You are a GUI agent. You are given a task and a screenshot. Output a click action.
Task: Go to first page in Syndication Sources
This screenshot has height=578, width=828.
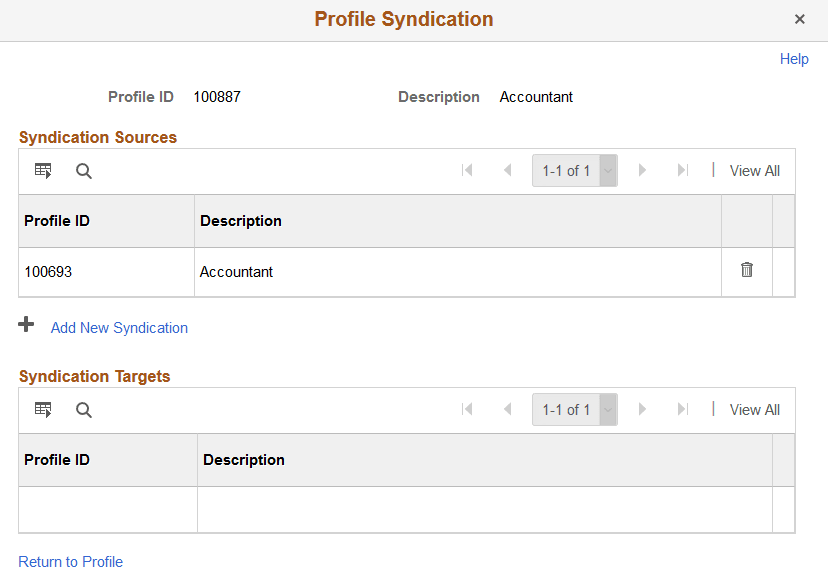(467, 171)
